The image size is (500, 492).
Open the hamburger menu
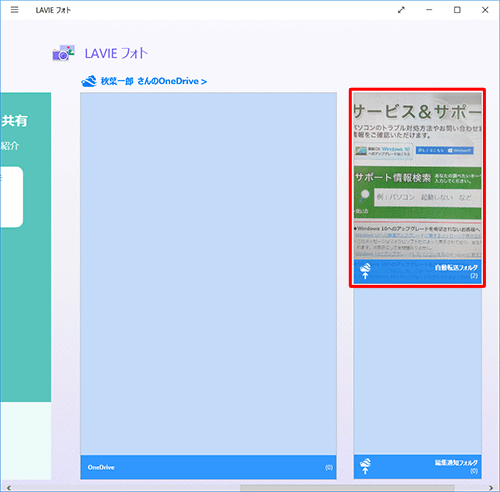pos(14,10)
